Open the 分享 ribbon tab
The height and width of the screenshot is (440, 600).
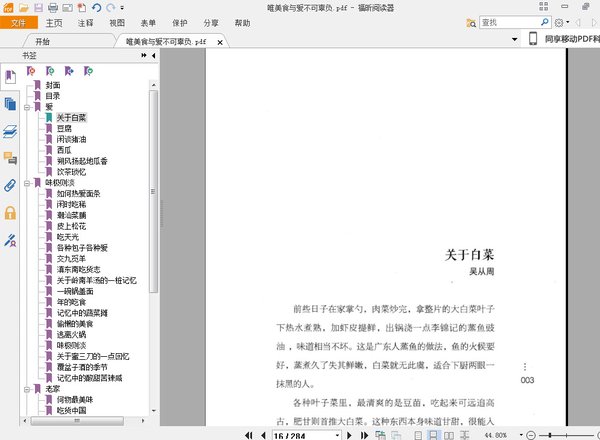pyautogui.click(x=211, y=23)
